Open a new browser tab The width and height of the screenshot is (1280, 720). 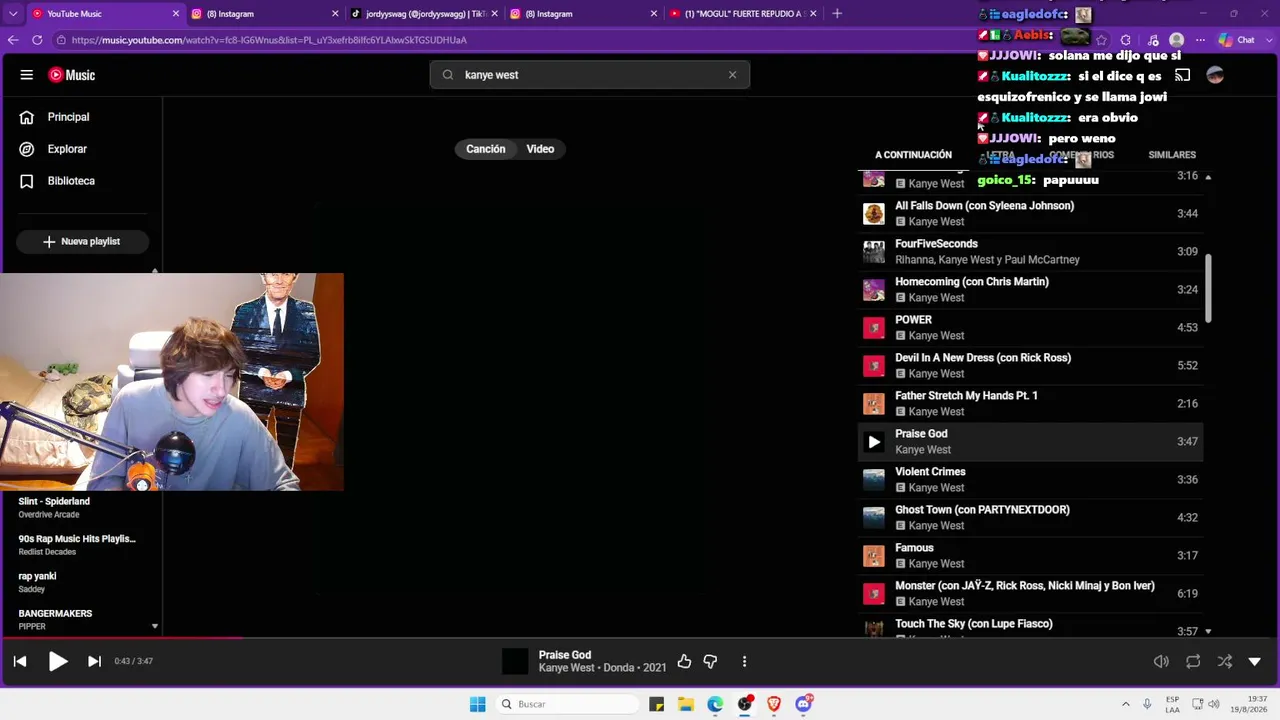pyautogui.click(x=837, y=14)
